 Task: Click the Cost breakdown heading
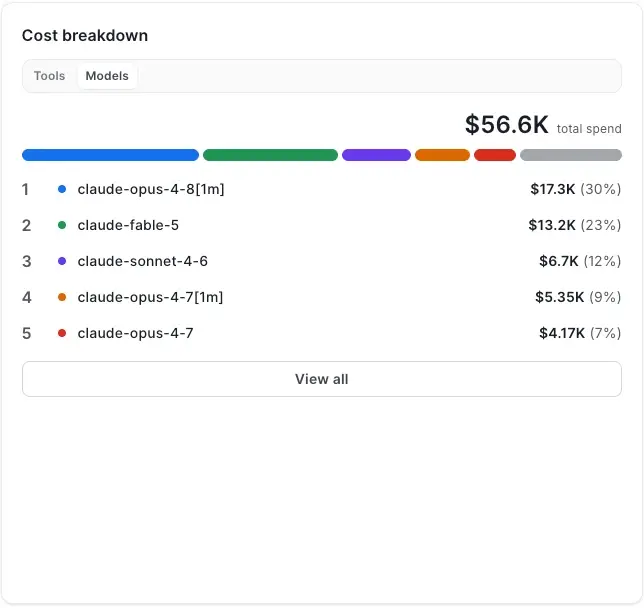point(85,36)
